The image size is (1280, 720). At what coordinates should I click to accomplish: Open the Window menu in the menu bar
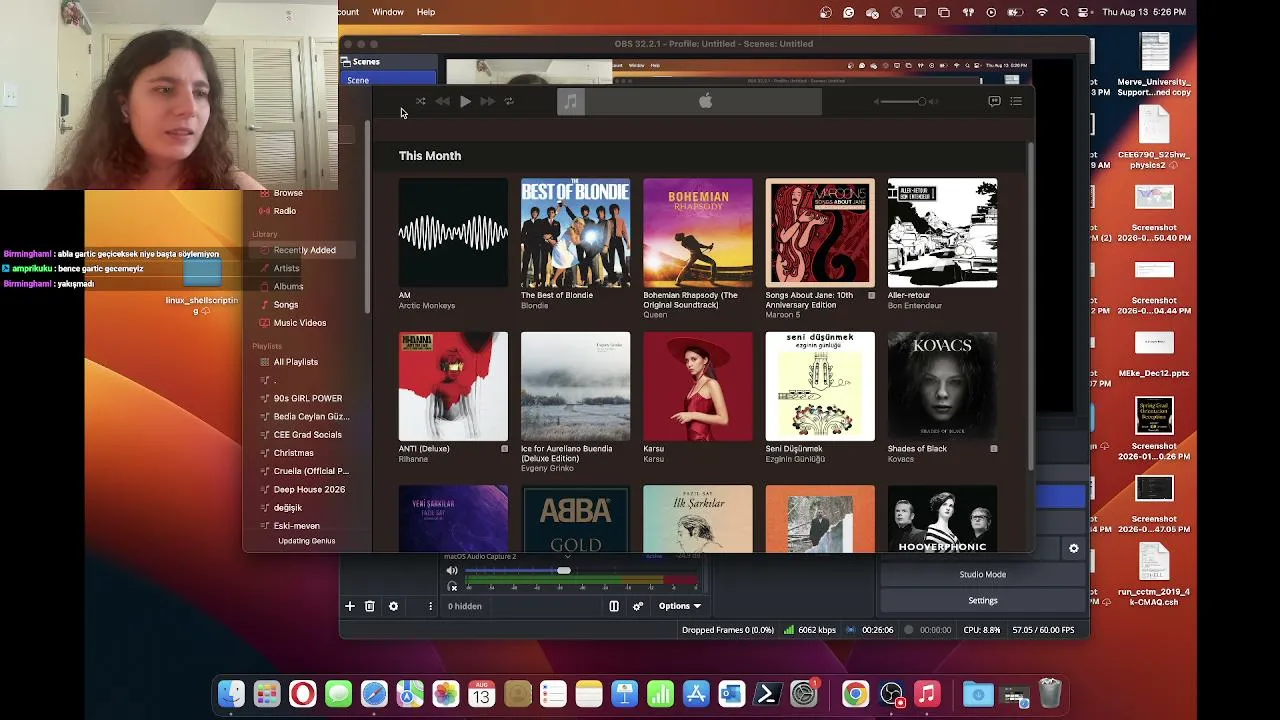[388, 12]
